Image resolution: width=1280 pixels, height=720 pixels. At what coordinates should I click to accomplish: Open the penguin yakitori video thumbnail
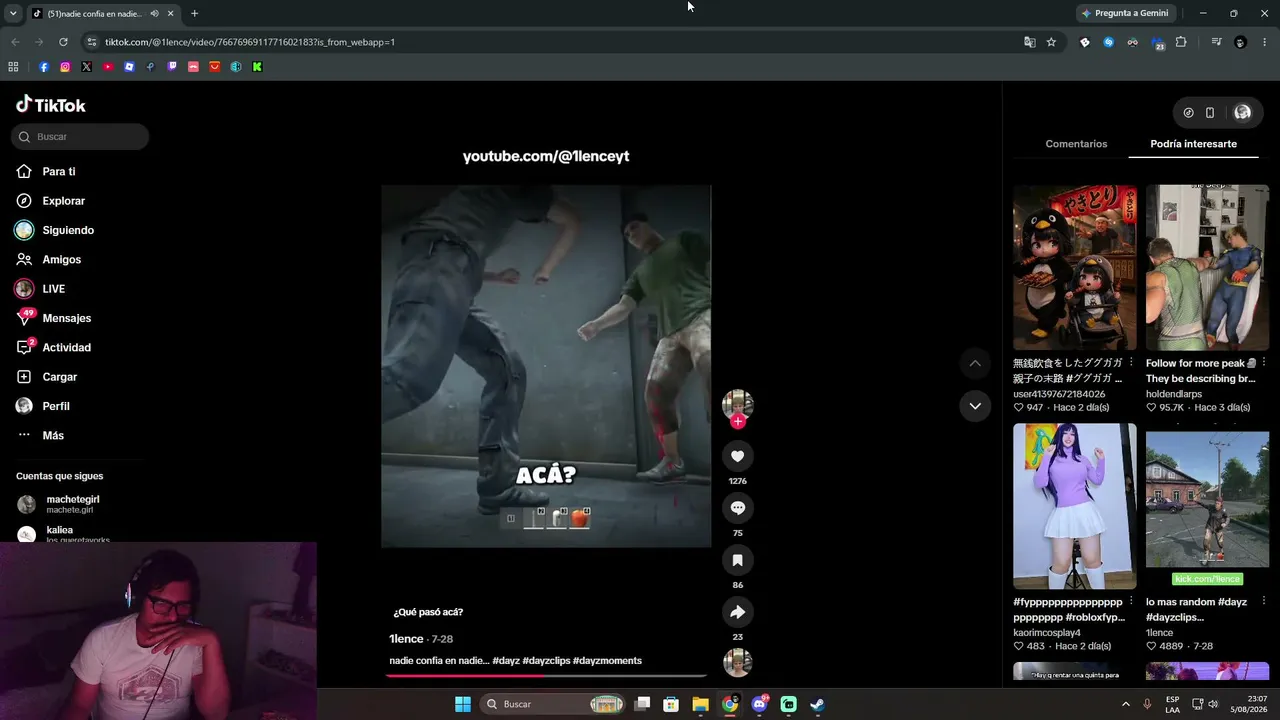1074,267
